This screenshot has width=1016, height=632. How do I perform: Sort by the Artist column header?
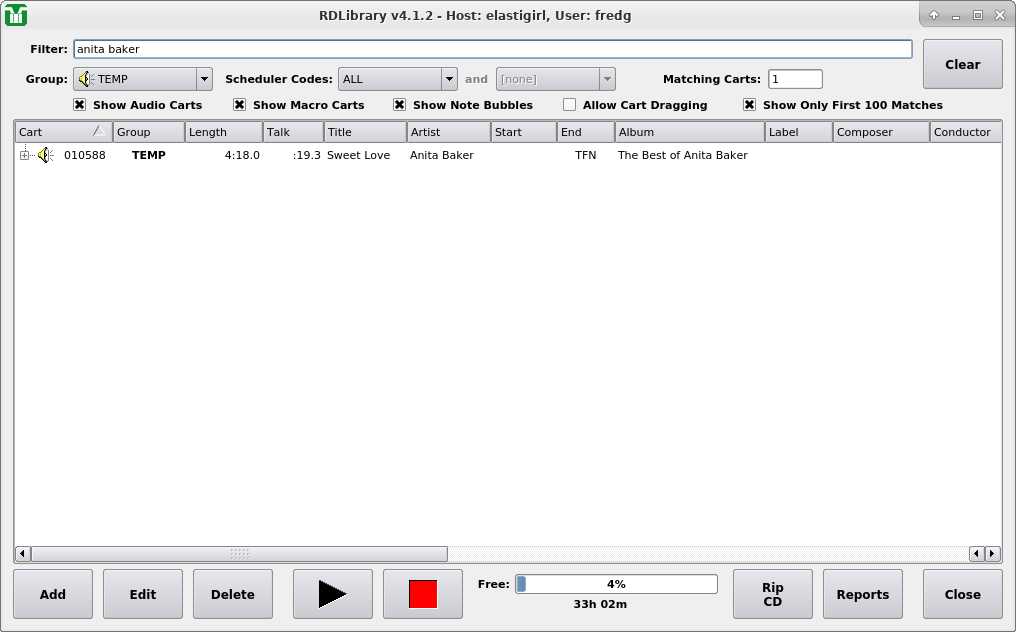point(448,132)
